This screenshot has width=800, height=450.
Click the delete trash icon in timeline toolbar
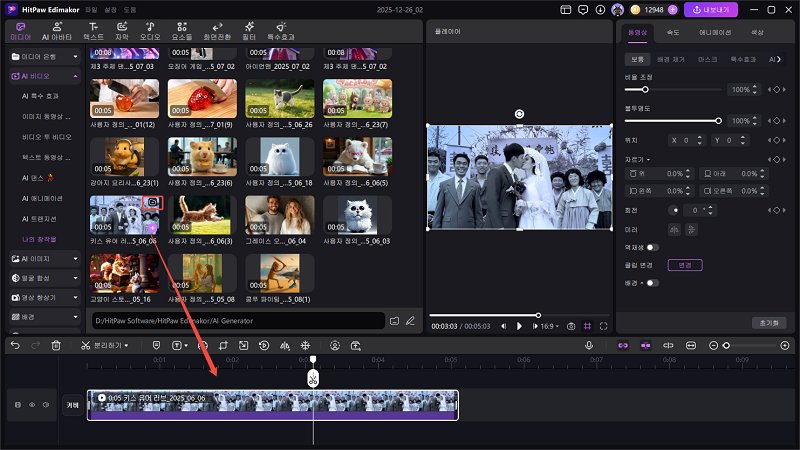point(56,345)
